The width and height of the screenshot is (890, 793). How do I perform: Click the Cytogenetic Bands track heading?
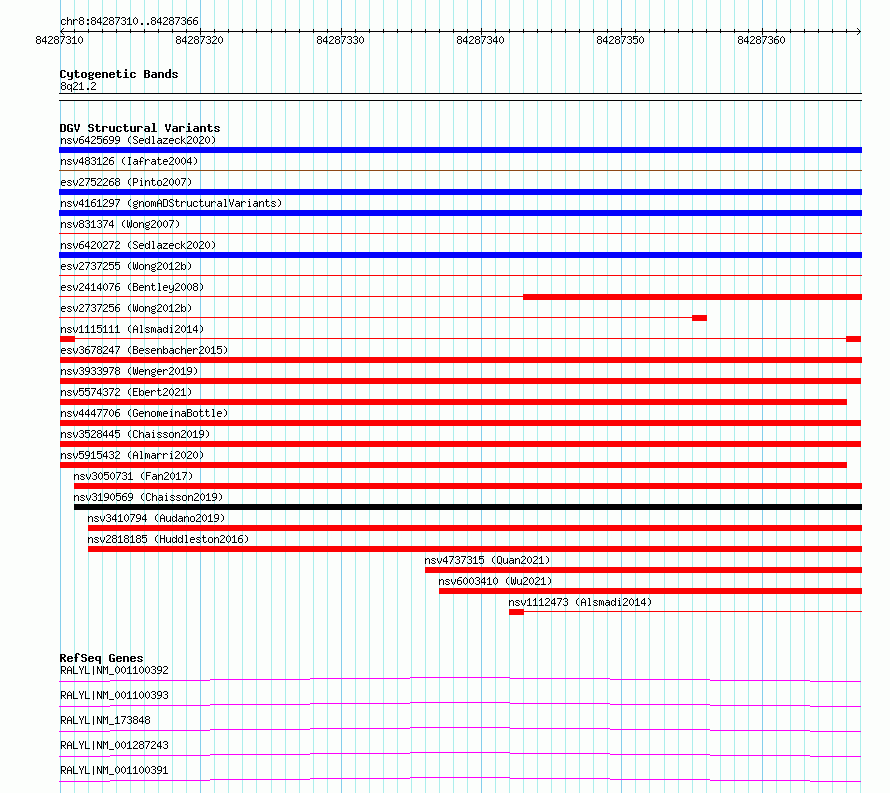119,74
